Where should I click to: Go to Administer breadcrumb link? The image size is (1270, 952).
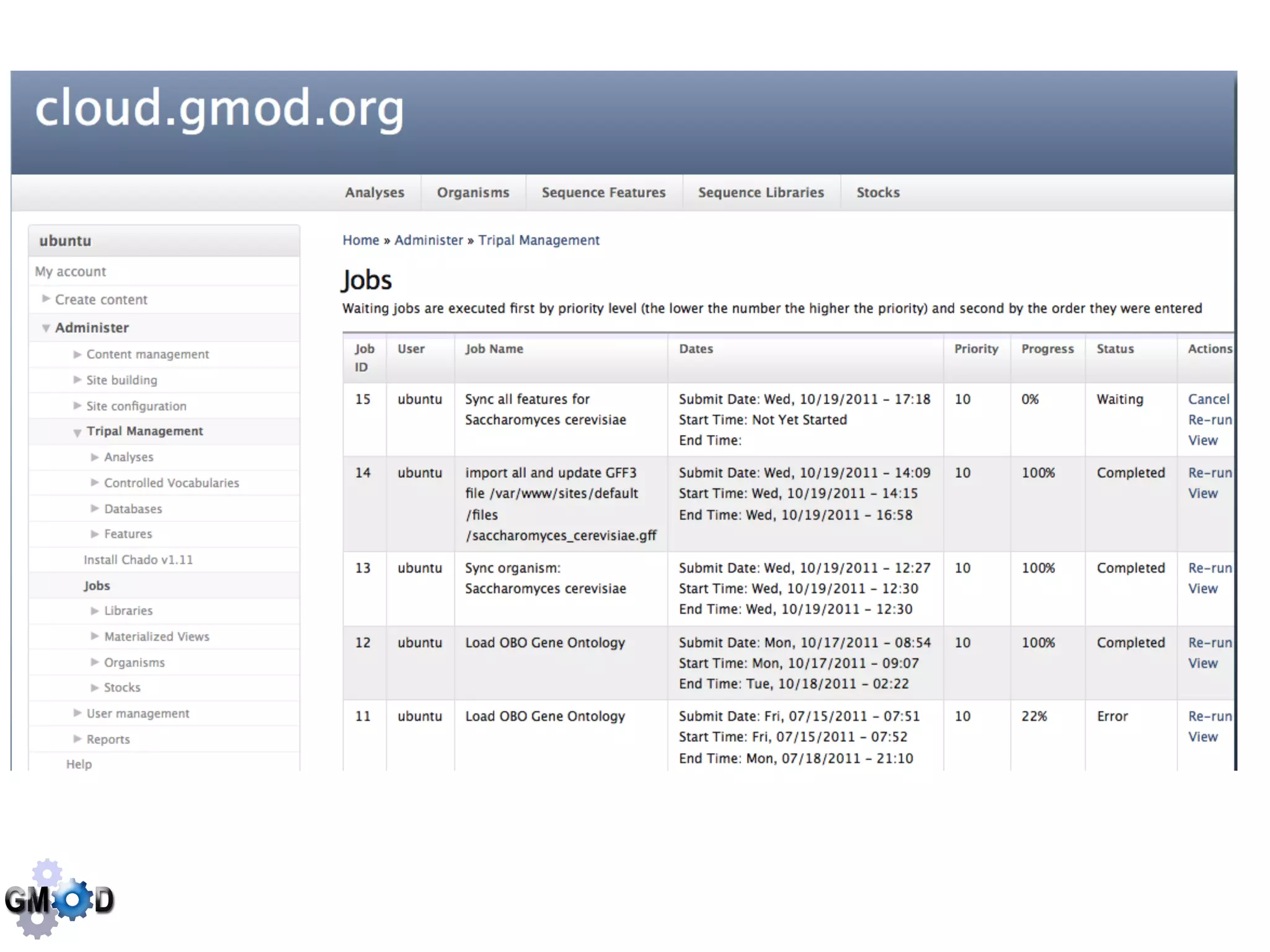point(429,240)
